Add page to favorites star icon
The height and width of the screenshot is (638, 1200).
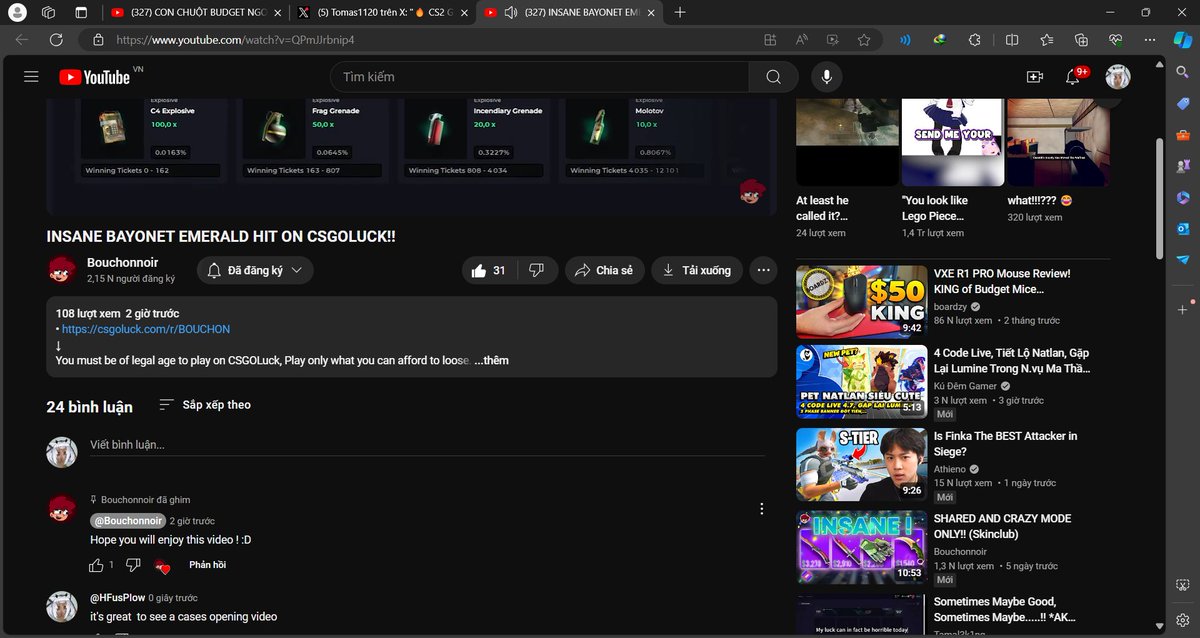(864, 40)
